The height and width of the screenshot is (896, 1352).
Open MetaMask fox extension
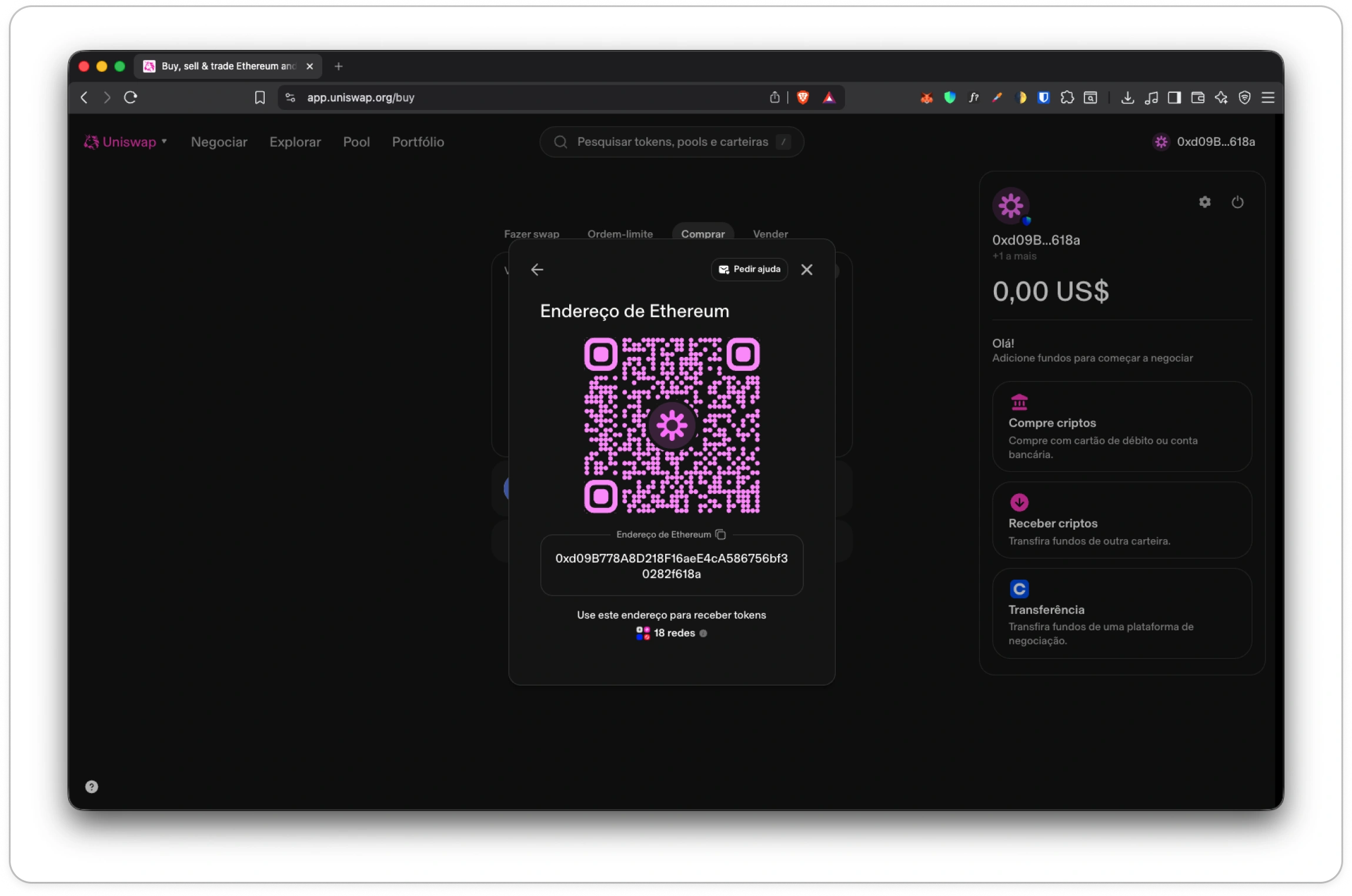pos(926,98)
